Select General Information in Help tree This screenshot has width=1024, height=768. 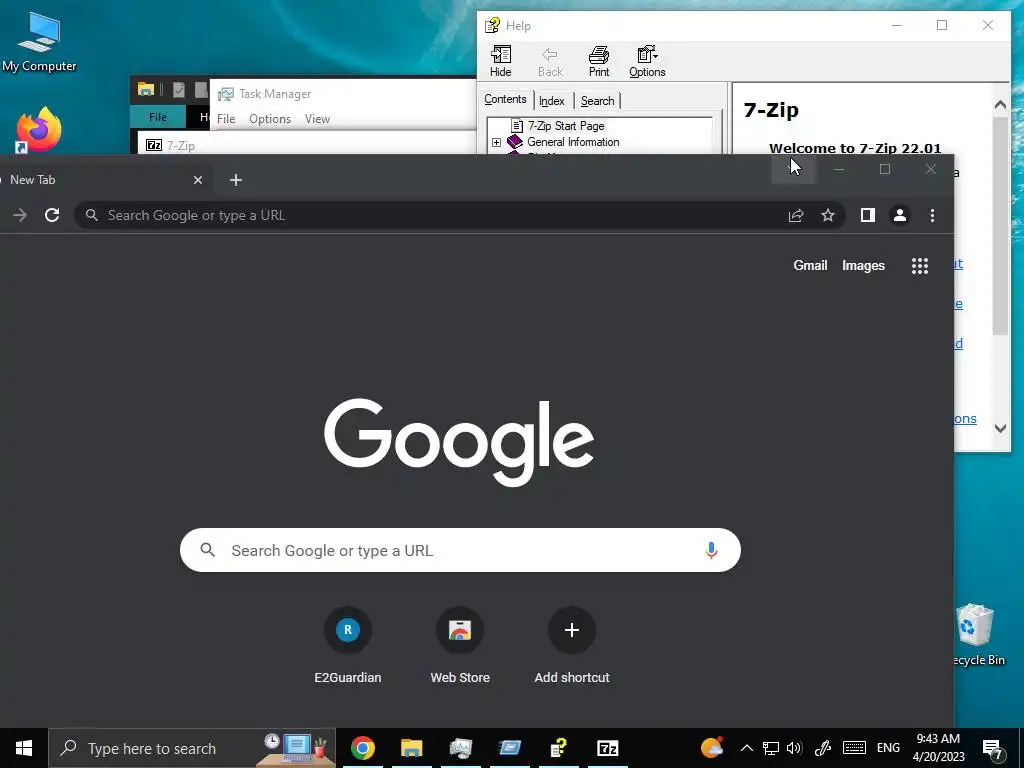573,142
